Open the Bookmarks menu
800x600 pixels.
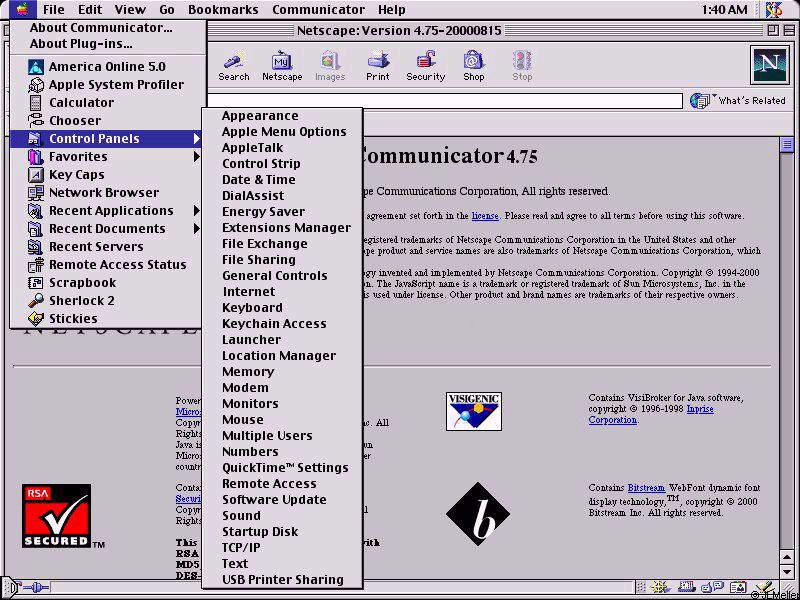click(223, 10)
